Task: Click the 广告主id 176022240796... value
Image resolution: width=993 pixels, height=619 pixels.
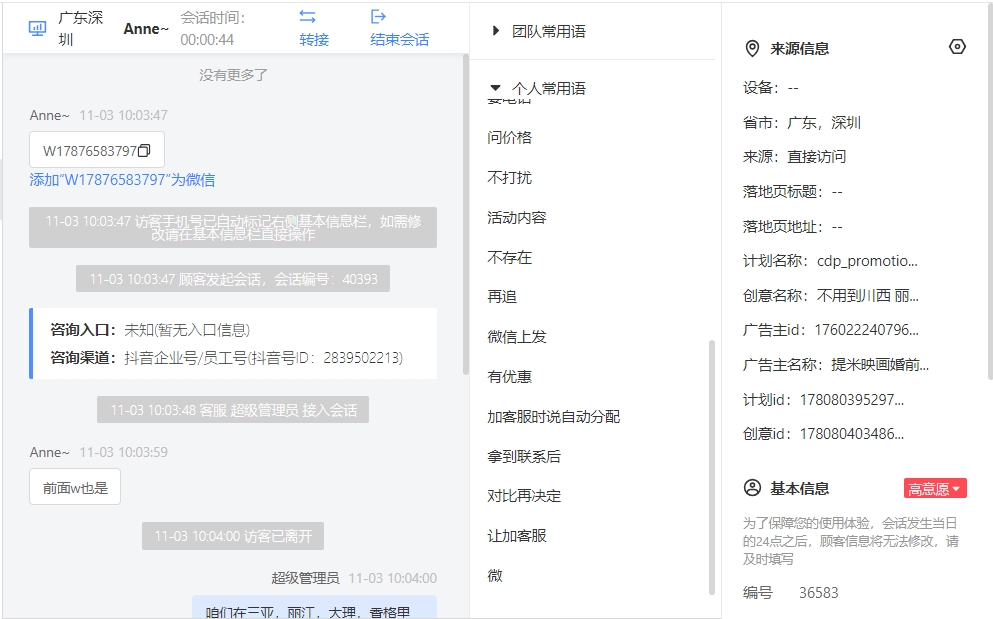Action: 866,330
